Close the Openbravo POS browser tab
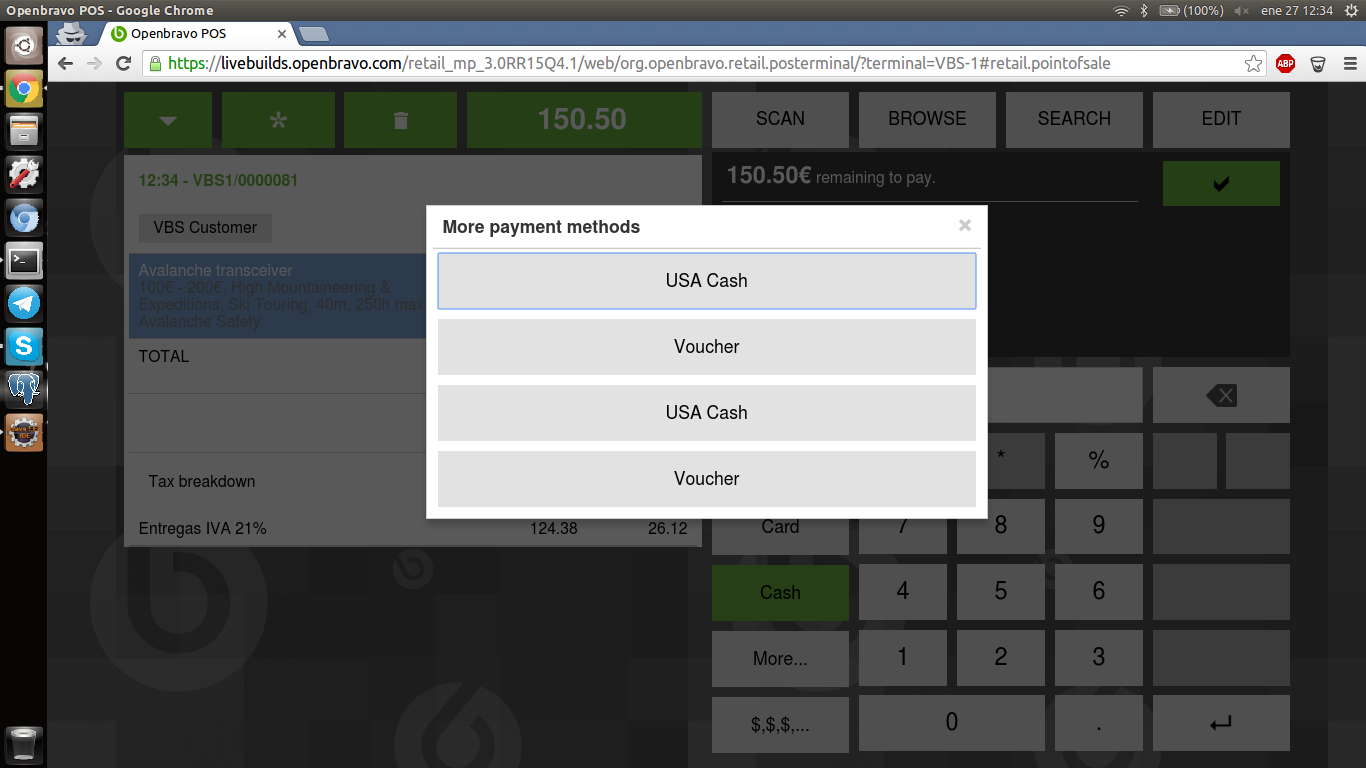1366x768 pixels. [x=282, y=34]
